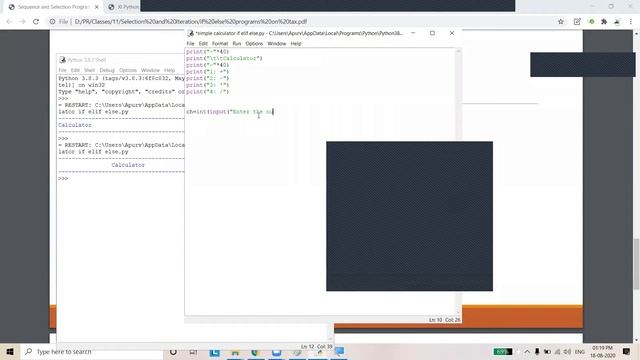Viewport: 640px width, 360px height.
Task: Click the IDLE icon in editor title bar
Action: point(191,33)
